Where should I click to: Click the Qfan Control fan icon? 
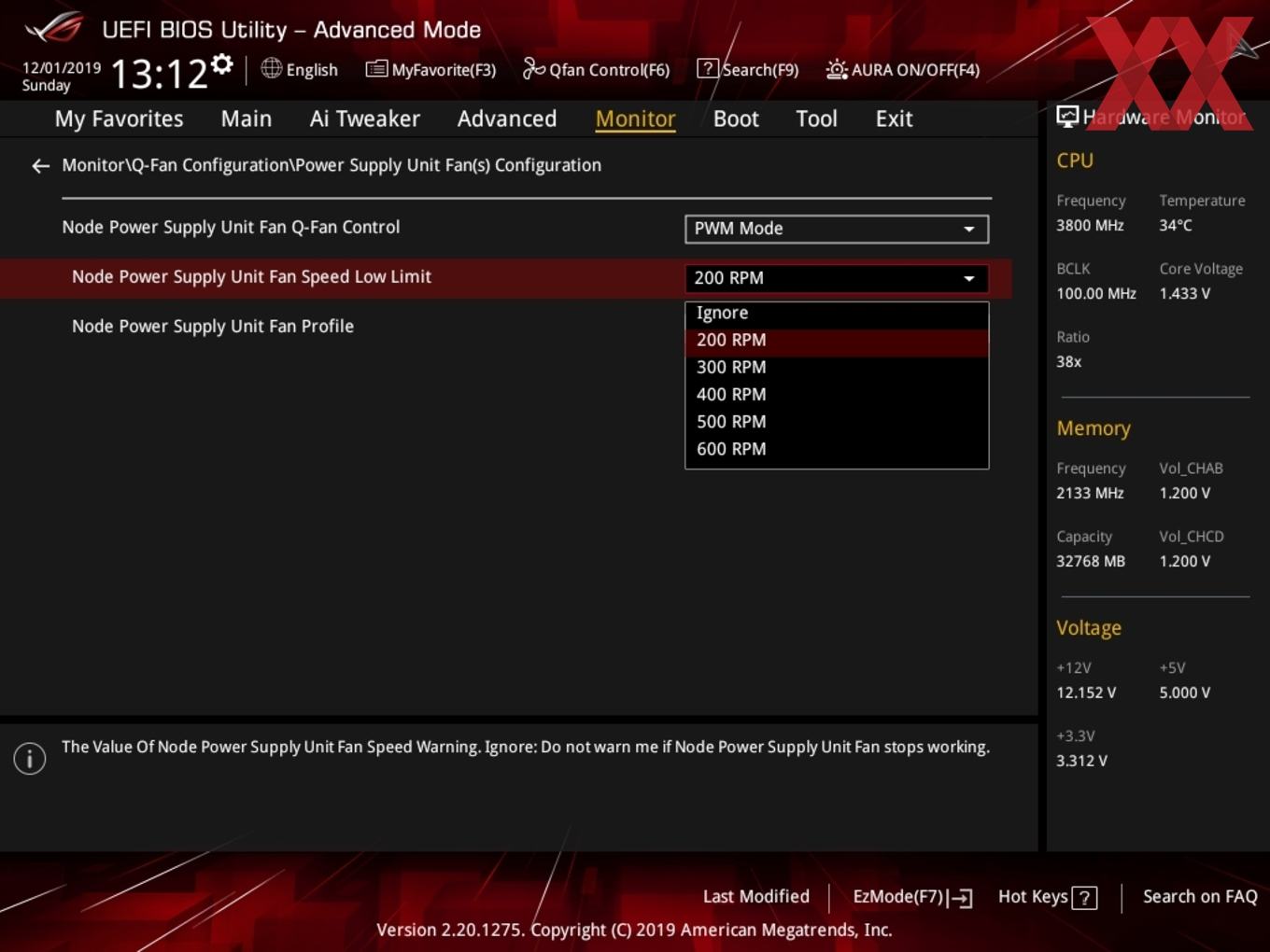[533, 69]
